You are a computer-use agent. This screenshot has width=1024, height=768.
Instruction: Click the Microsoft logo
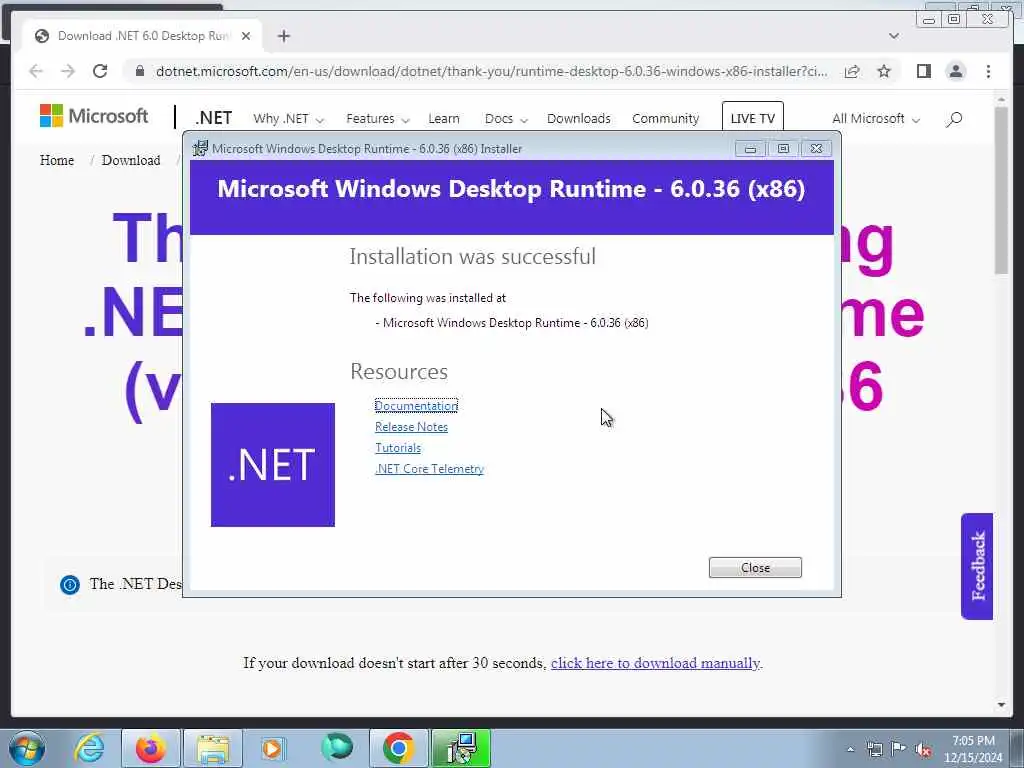pyautogui.click(x=94, y=116)
